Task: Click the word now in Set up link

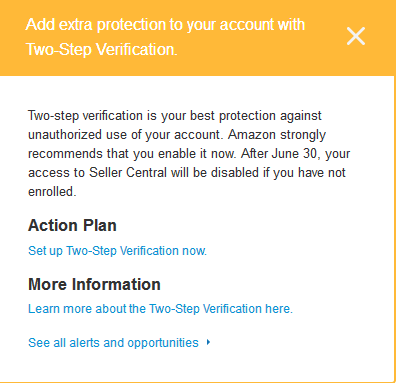Action: pyautogui.click(x=194, y=251)
